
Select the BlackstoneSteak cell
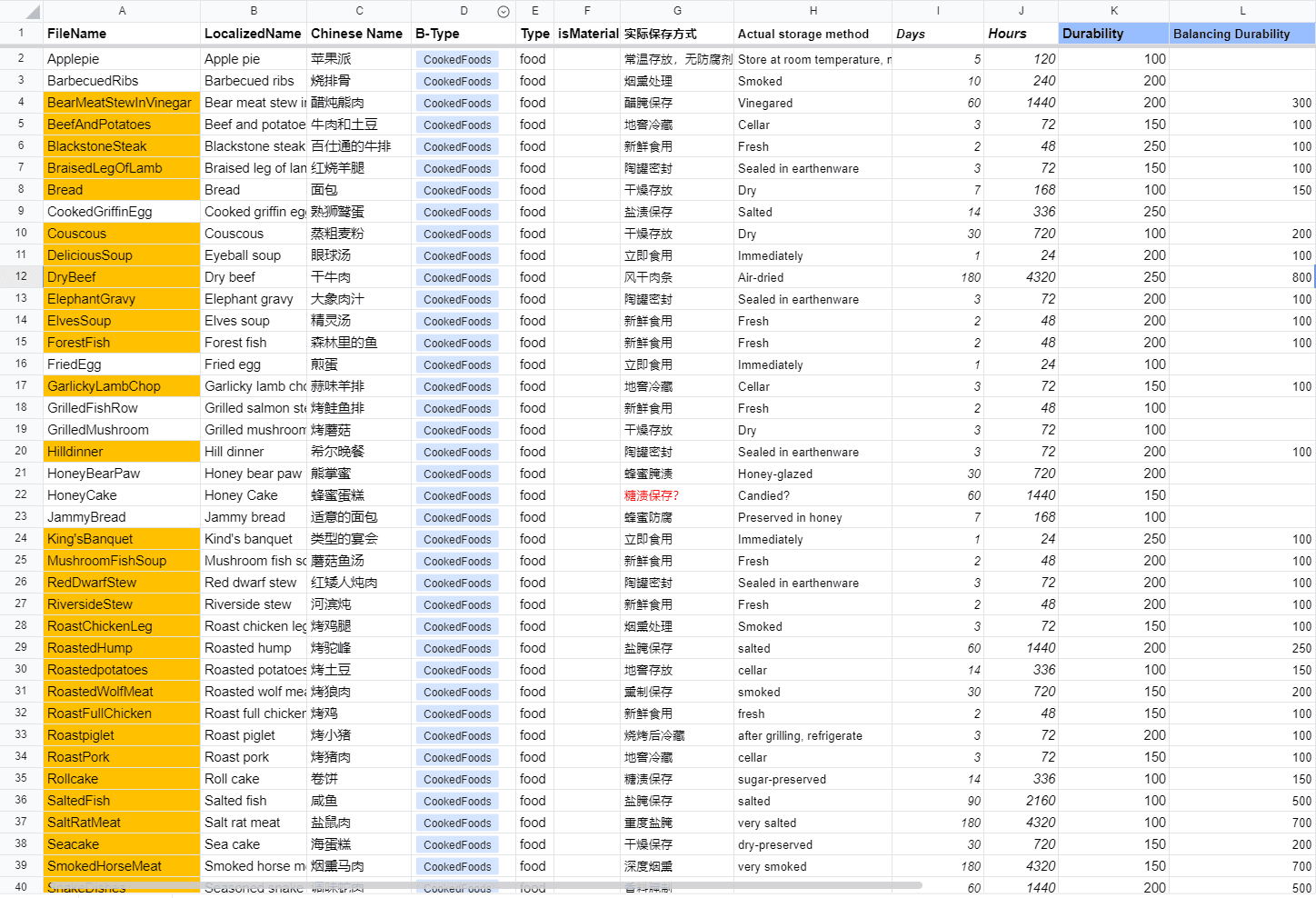[x=122, y=146]
